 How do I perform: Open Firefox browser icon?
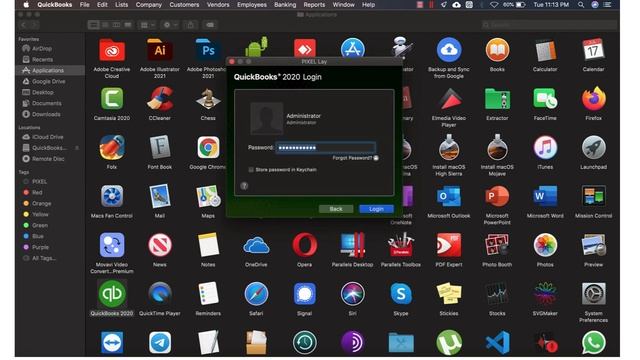point(593,99)
